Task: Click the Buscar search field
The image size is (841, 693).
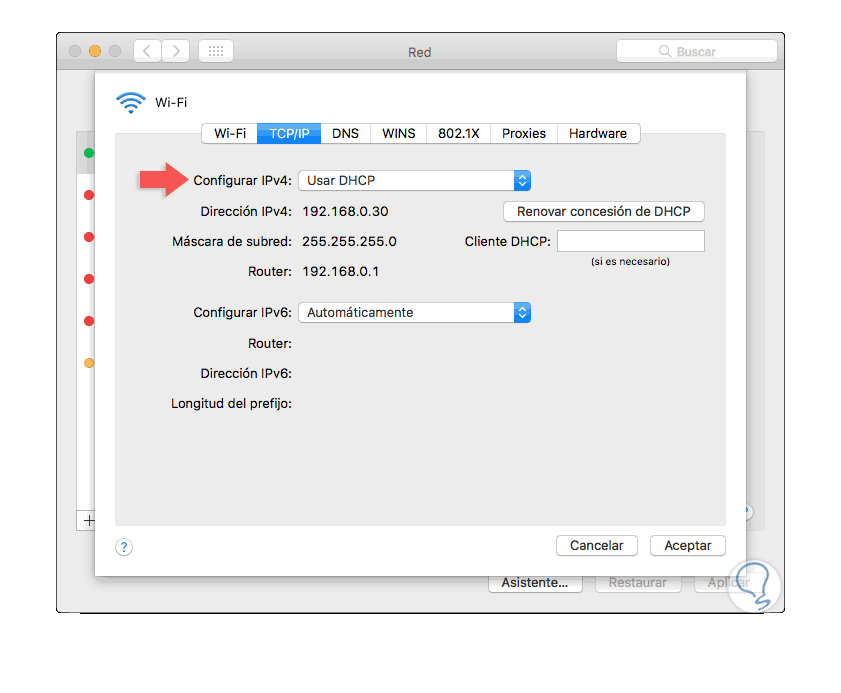Action: pyautogui.click(x=697, y=51)
